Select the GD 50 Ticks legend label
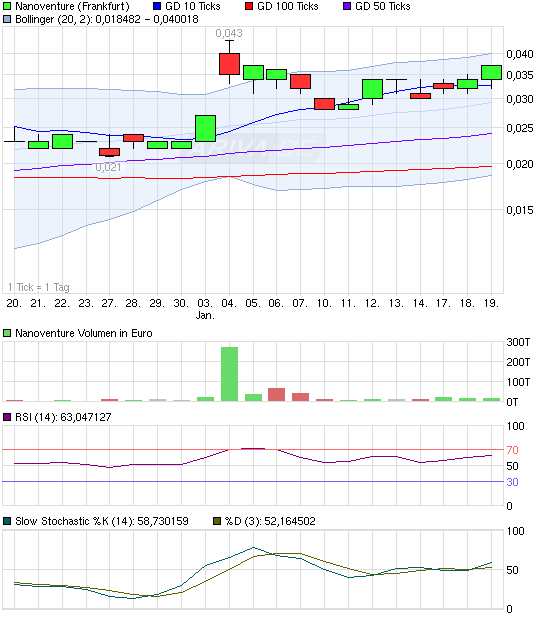The height and width of the screenshot is (631, 545). 383,6
